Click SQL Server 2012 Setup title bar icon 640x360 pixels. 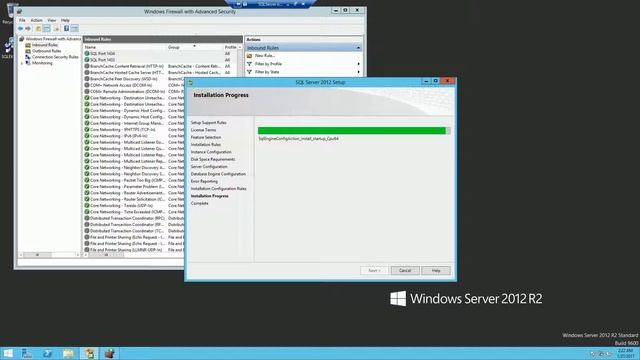[190, 82]
